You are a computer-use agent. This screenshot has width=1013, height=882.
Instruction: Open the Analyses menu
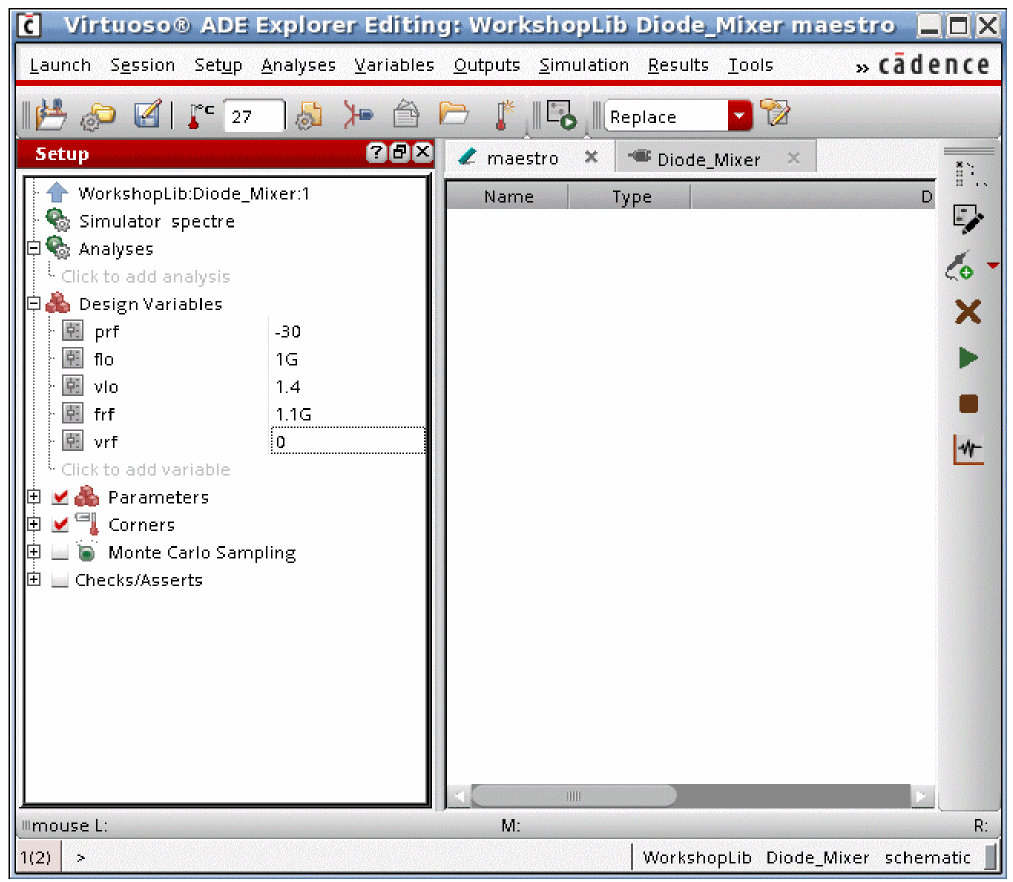298,65
